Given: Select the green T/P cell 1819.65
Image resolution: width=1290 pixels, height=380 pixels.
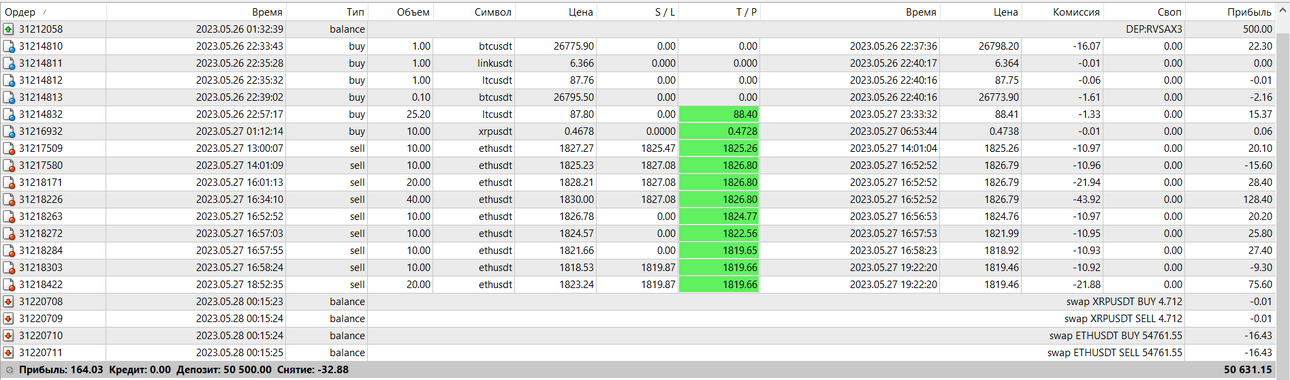Looking at the screenshot, I should pos(719,250).
